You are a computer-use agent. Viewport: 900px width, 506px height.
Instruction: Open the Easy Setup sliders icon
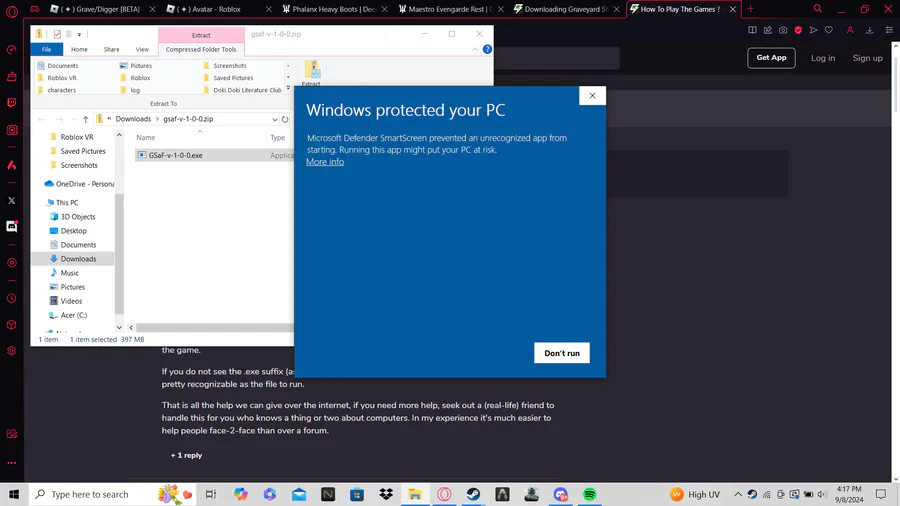point(889,30)
